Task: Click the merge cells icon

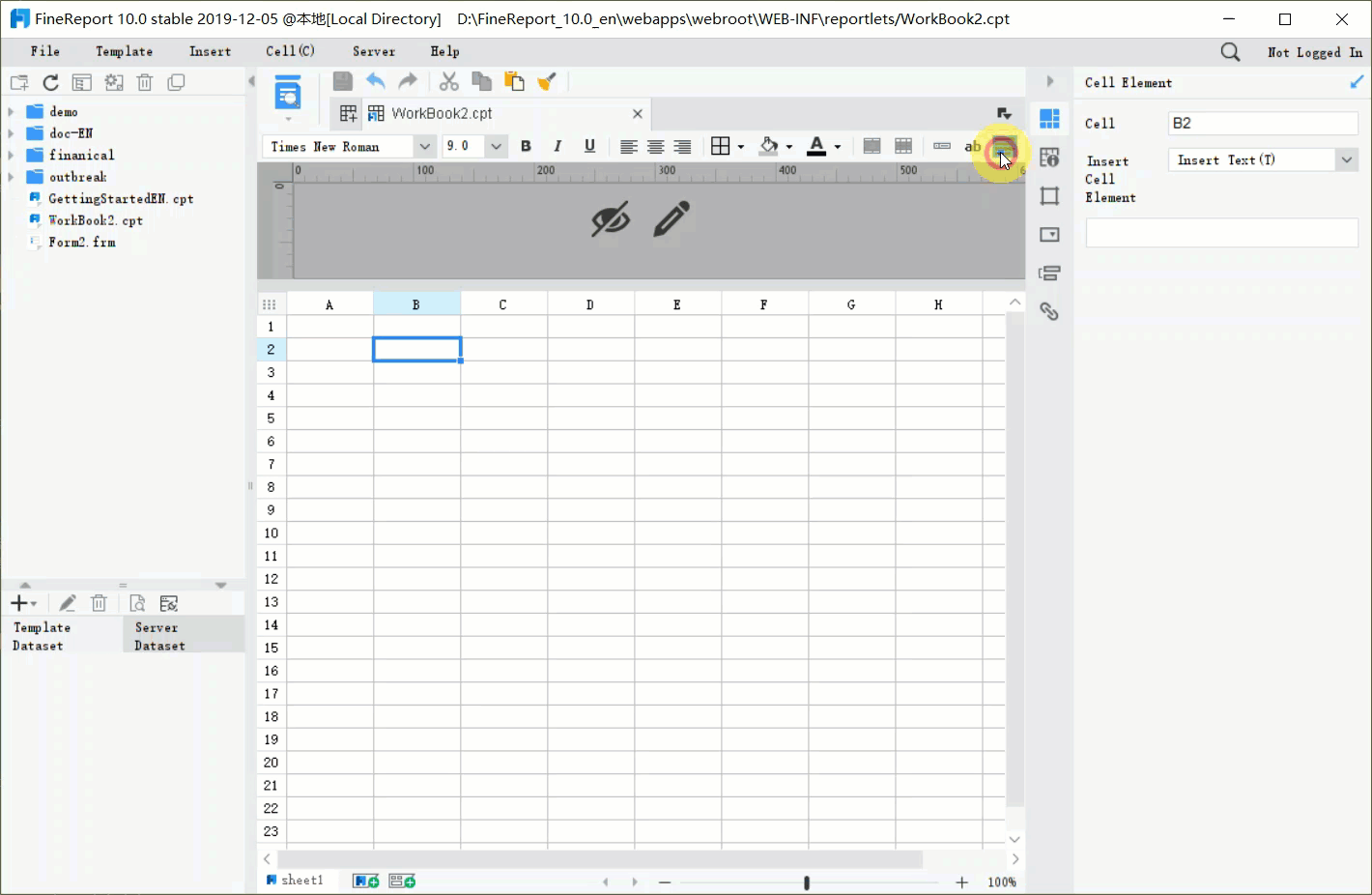Action: tap(872, 146)
